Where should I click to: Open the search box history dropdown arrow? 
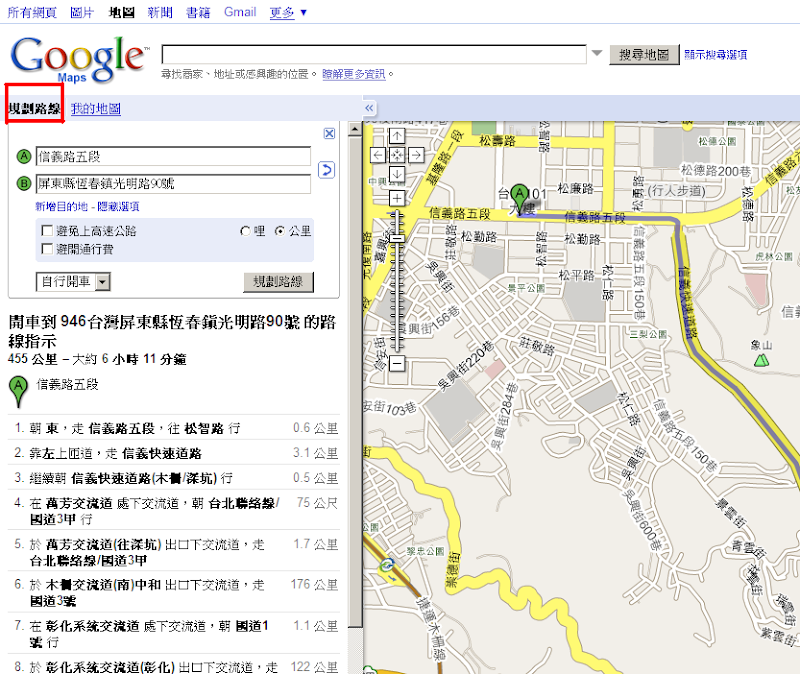(597, 53)
